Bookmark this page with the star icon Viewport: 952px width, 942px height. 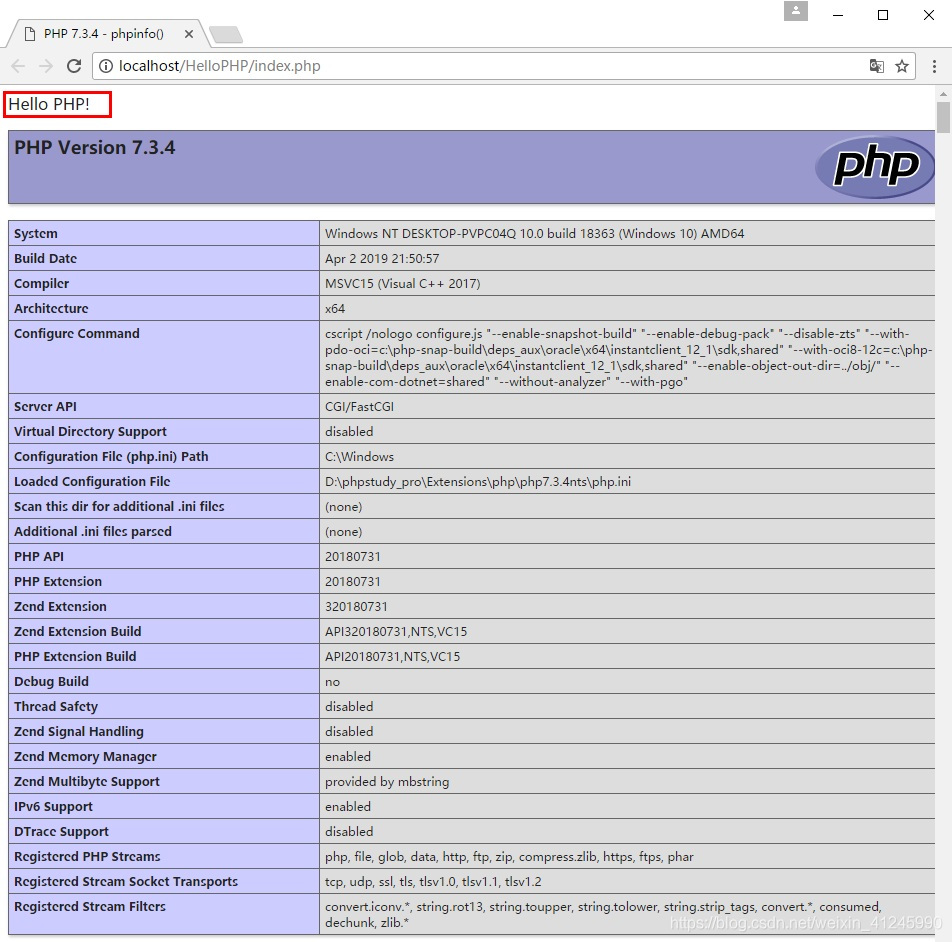click(902, 66)
